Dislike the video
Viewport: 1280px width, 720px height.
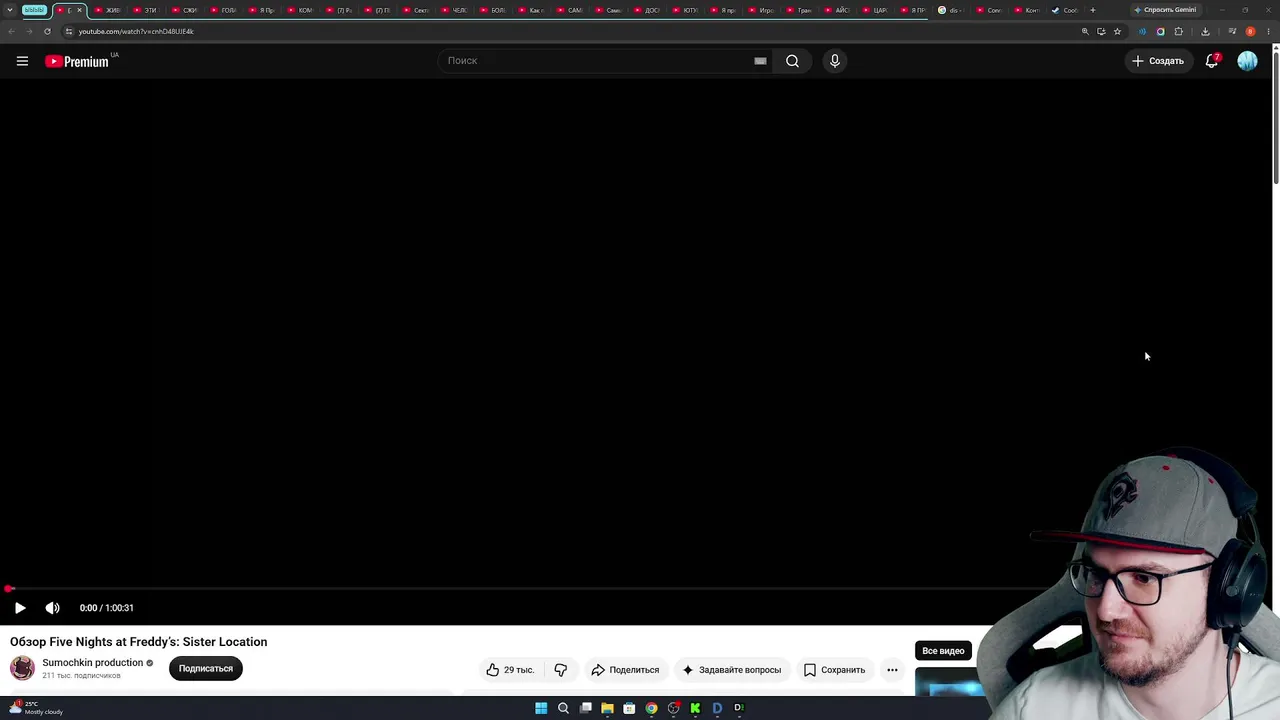(561, 670)
